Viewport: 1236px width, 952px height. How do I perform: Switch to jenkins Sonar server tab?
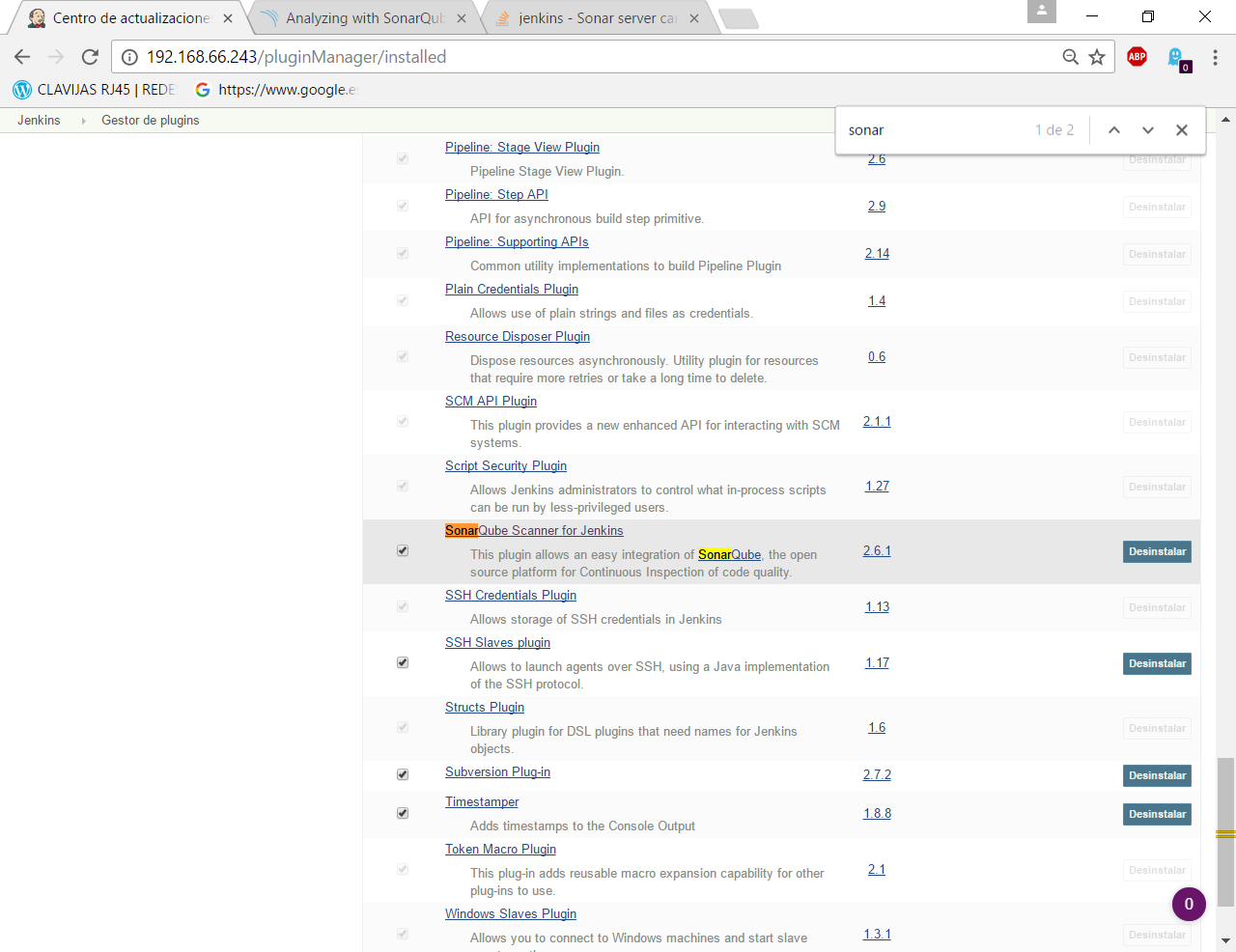[598, 18]
